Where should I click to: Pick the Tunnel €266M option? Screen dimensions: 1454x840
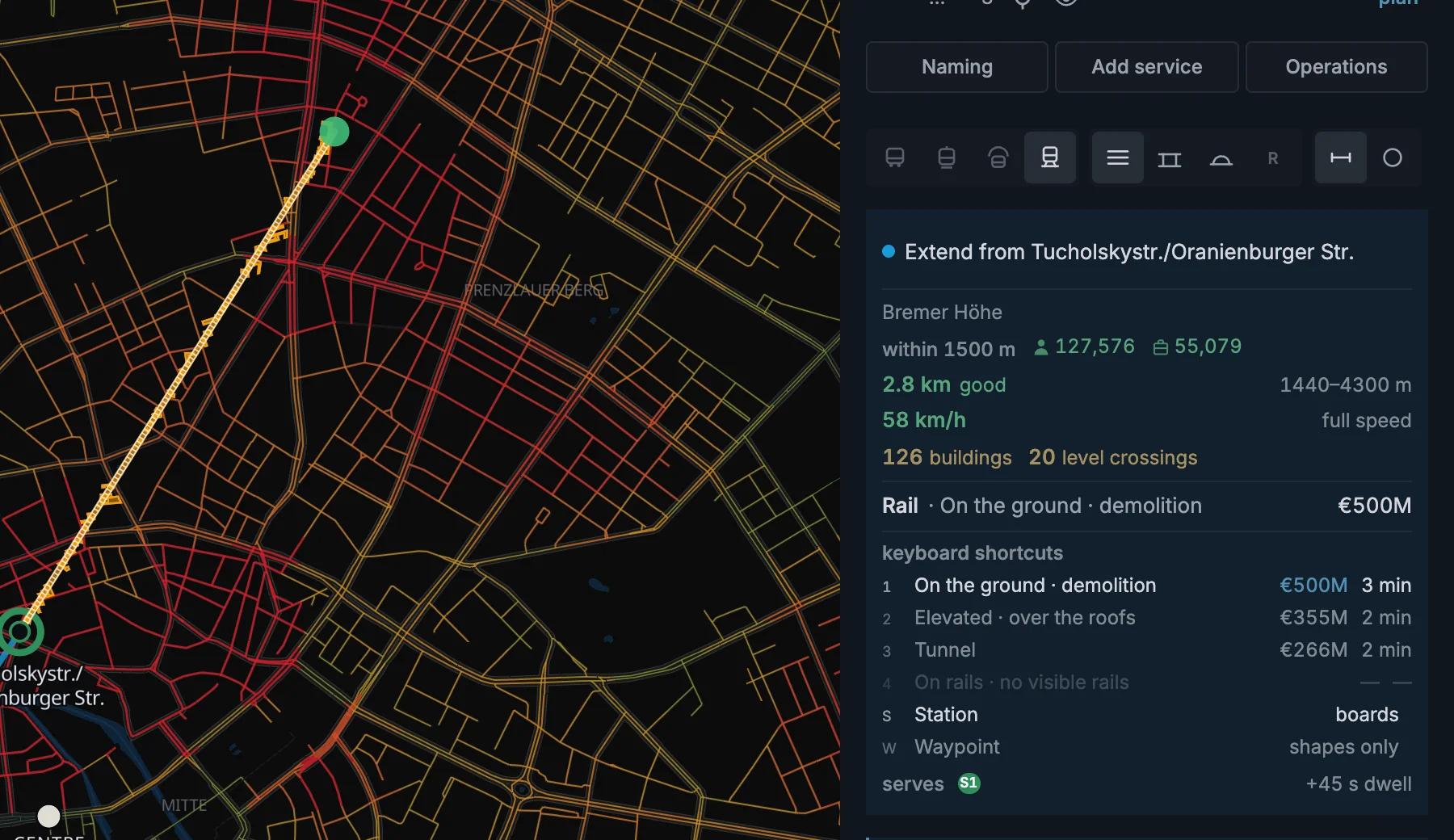(x=1146, y=650)
